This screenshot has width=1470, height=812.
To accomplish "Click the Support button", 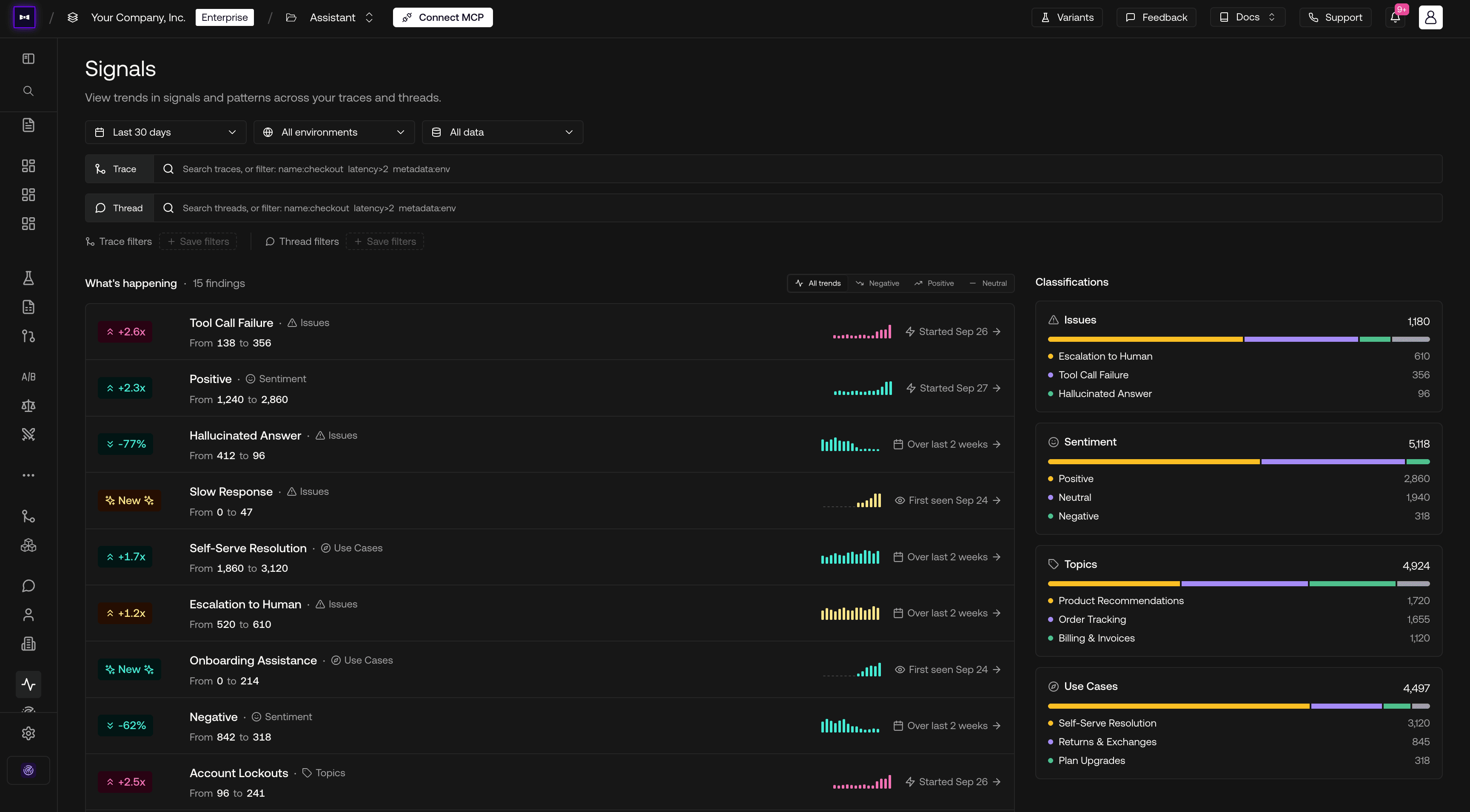I will [x=1335, y=17].
